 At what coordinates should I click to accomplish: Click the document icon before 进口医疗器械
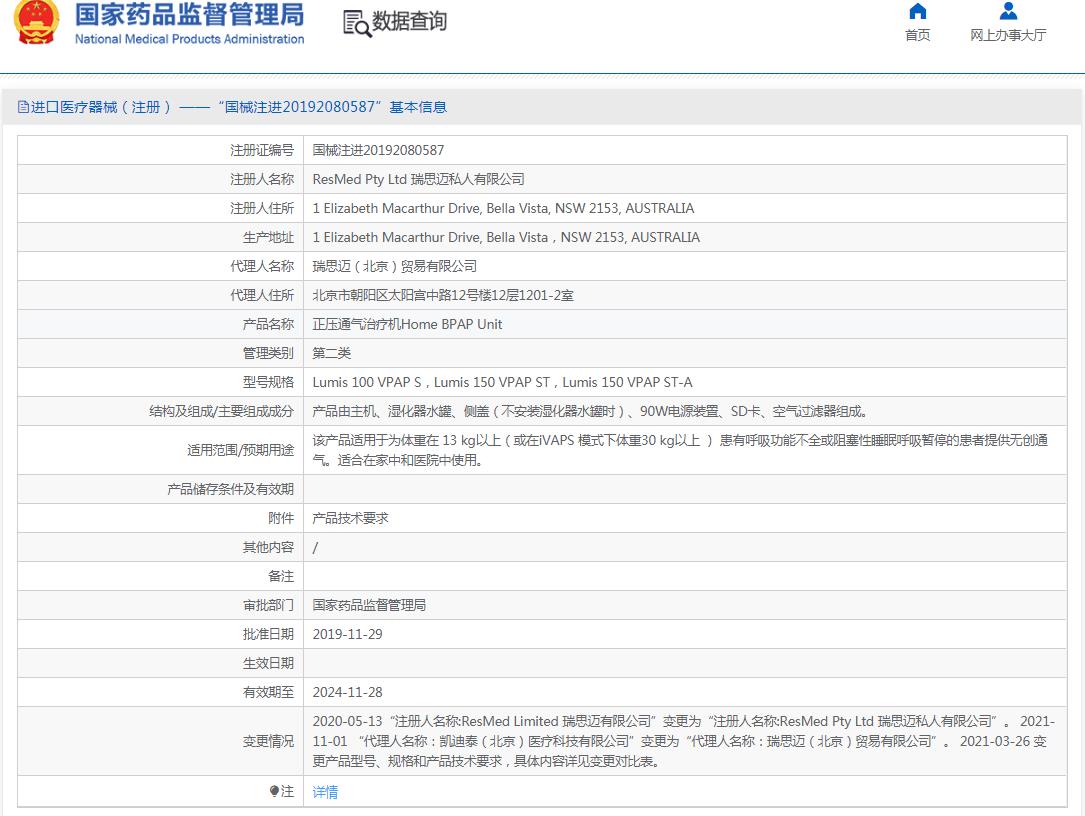(x=23, y=107)
